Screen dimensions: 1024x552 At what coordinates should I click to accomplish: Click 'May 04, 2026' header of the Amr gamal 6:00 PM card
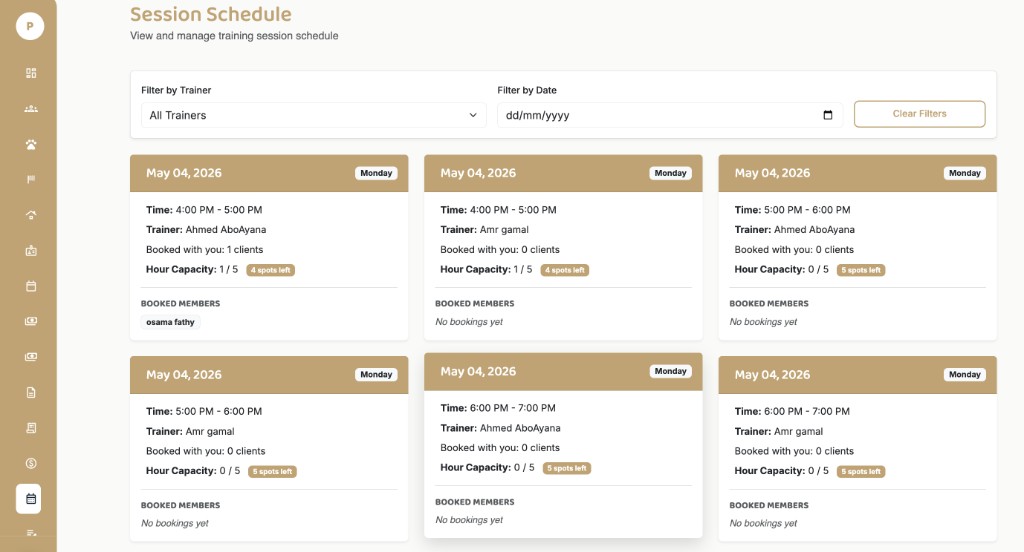[772, 375]
